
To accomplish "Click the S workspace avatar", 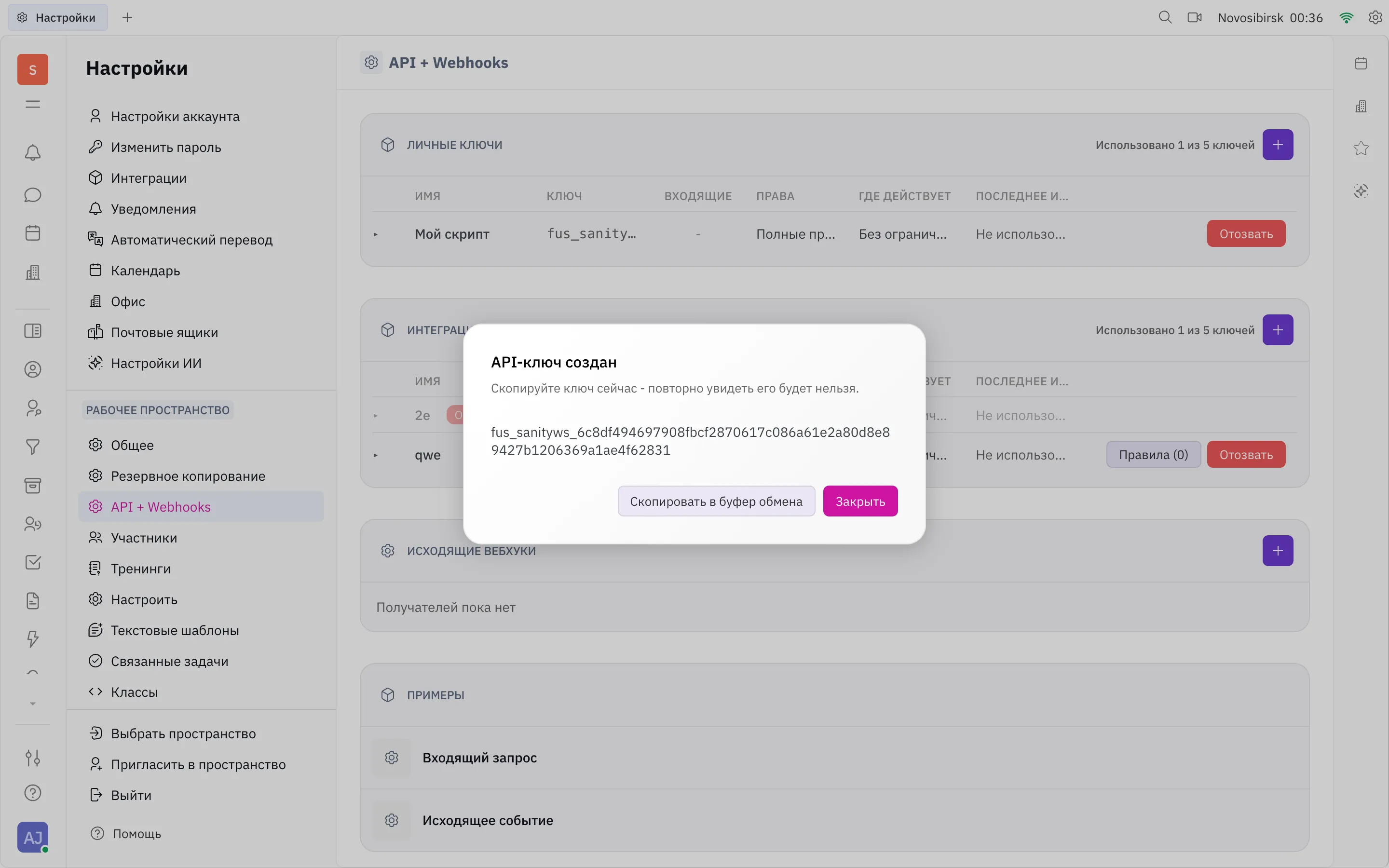I will pos(33,69).
